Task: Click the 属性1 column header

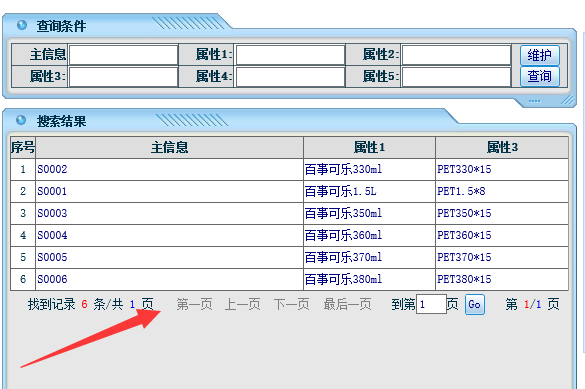Action: (x=369, y=147)
